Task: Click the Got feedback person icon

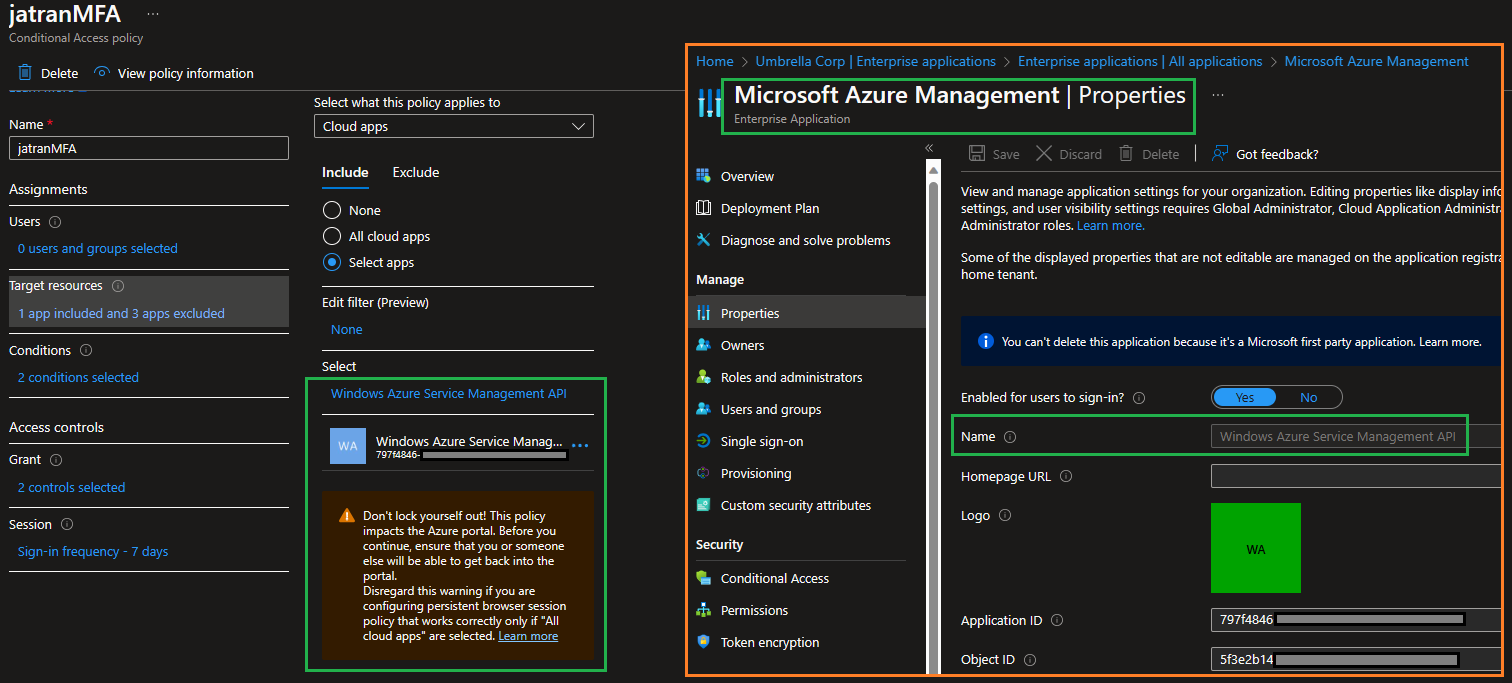Action: click(x=1219, y=154)
